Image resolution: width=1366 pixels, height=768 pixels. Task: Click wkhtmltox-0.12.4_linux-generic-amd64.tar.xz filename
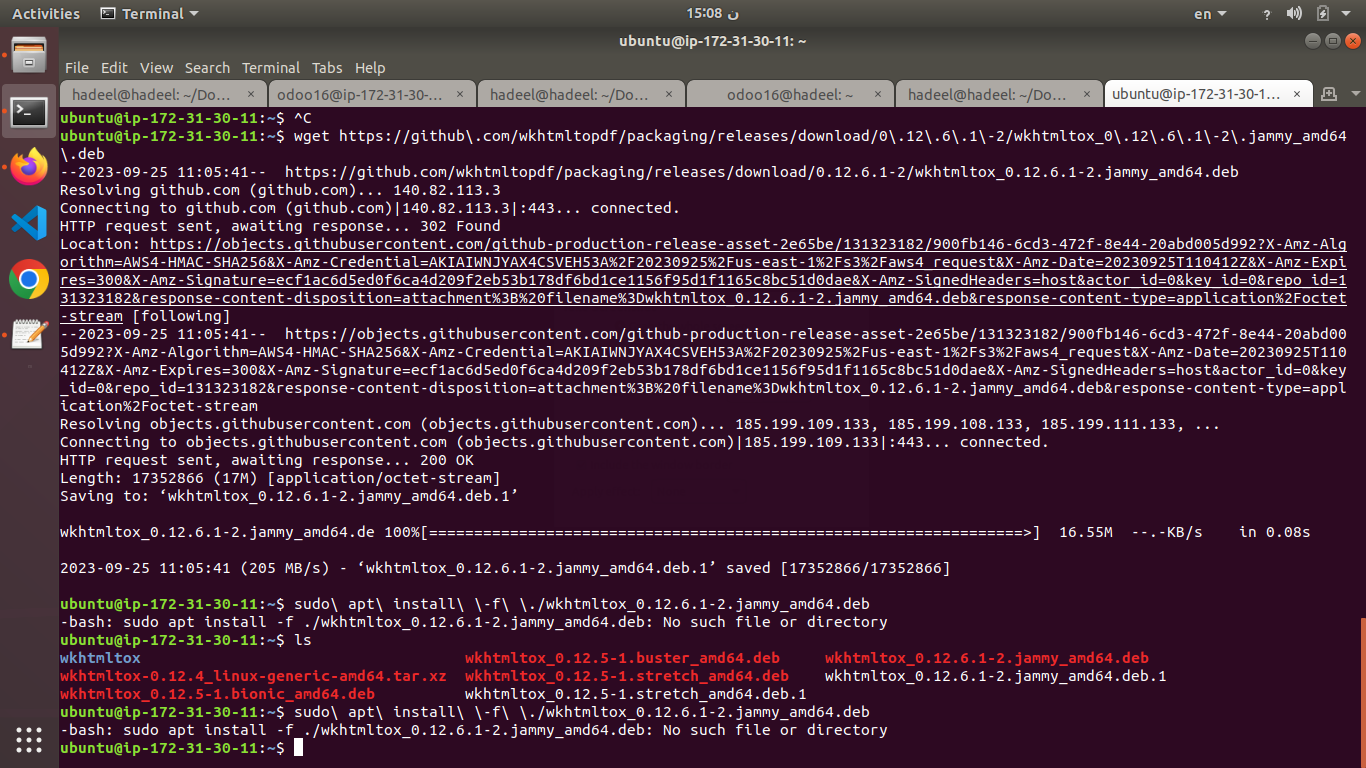pos(253,676)
